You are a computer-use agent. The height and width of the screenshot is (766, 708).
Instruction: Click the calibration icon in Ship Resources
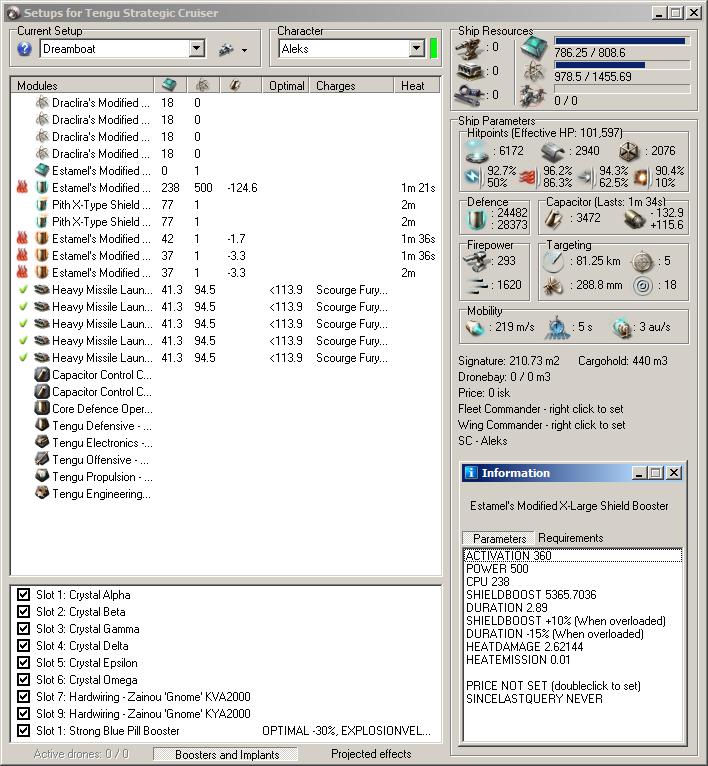[470, 95]
